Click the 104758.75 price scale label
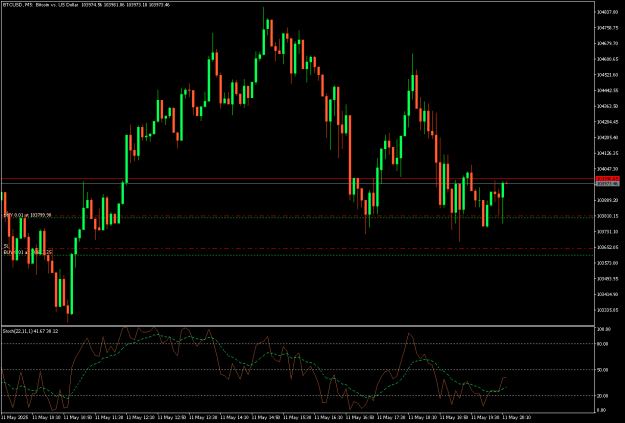This screenshot has height=423, width=625. click(607, 28)
